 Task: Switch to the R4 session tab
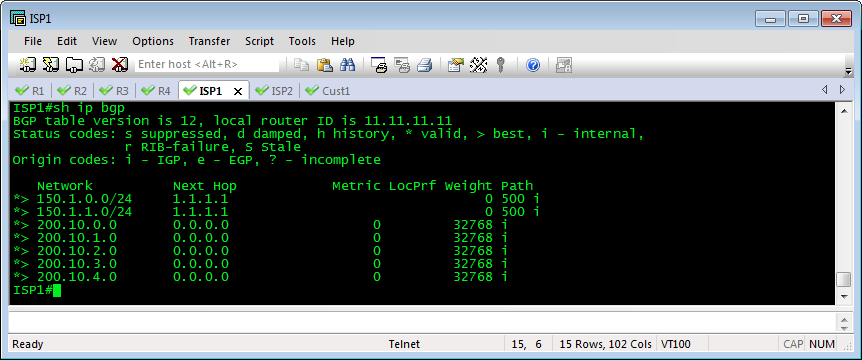[x=157, y=91]
